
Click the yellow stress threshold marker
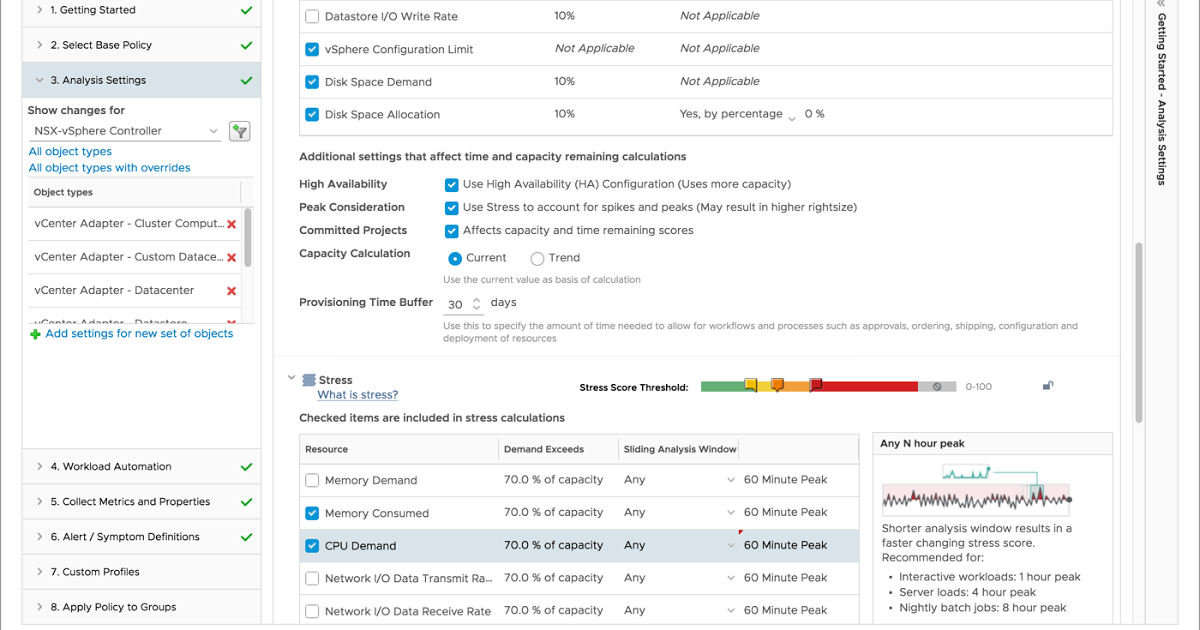(751, 385)
